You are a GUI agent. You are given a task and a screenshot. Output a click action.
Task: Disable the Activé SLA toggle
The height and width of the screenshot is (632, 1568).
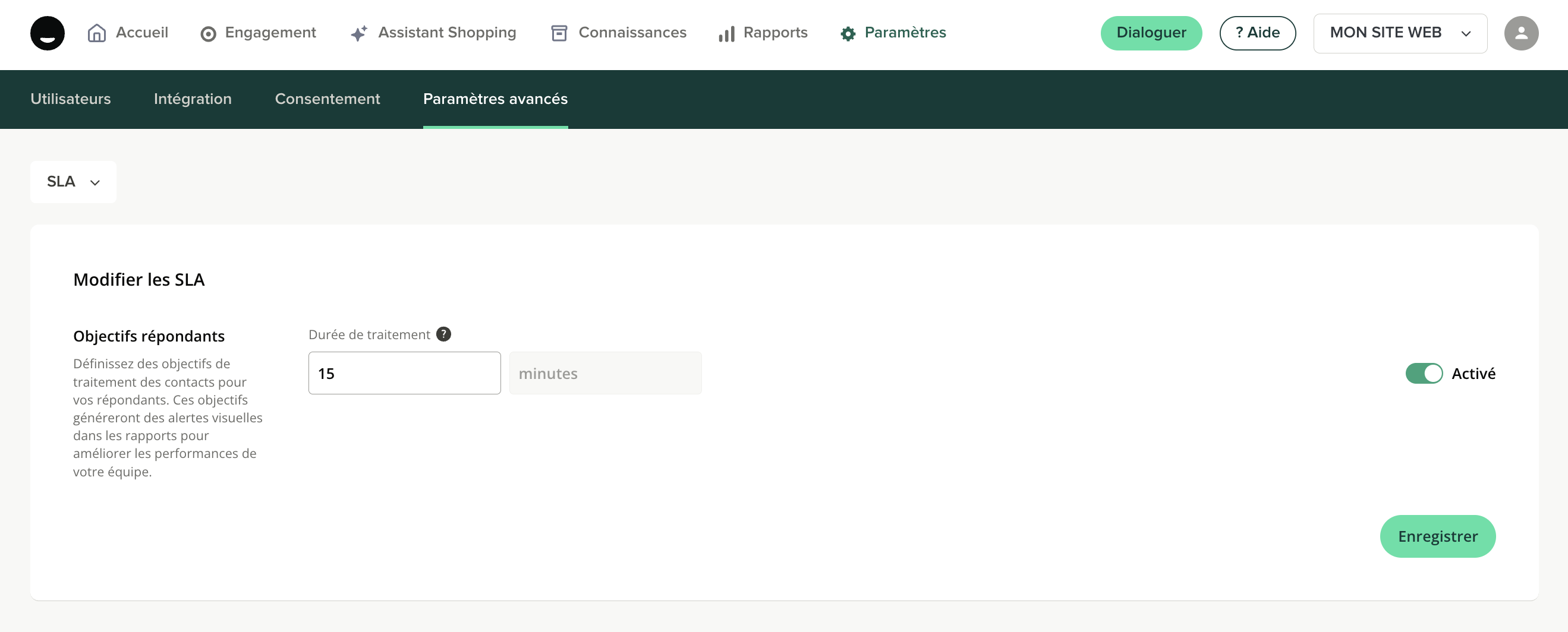click(x=1423, y=373)
